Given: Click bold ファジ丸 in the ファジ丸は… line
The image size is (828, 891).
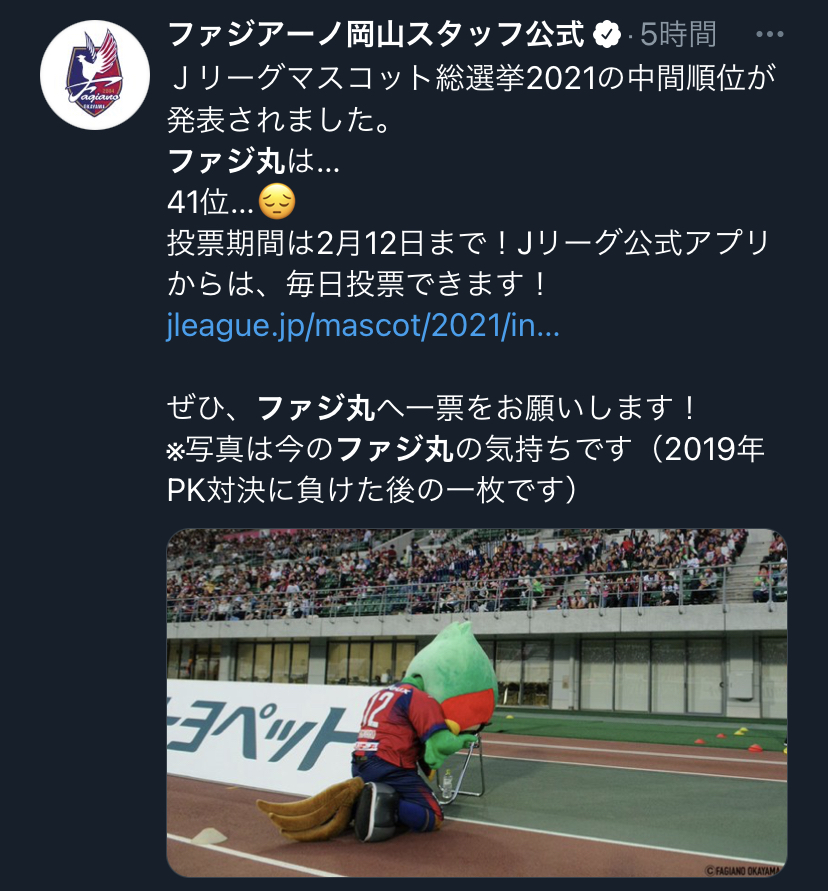Looking at the screenshot, I should [x=226, y=161].
